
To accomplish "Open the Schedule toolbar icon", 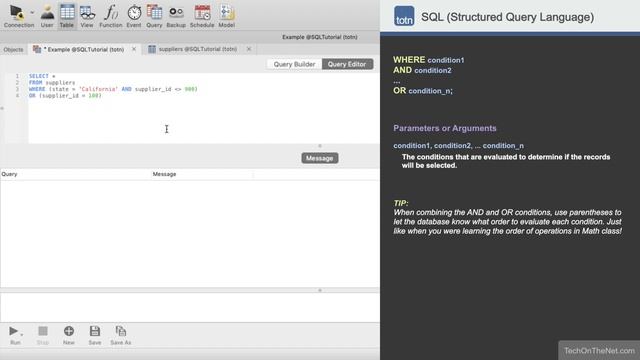I will point(202,16).
